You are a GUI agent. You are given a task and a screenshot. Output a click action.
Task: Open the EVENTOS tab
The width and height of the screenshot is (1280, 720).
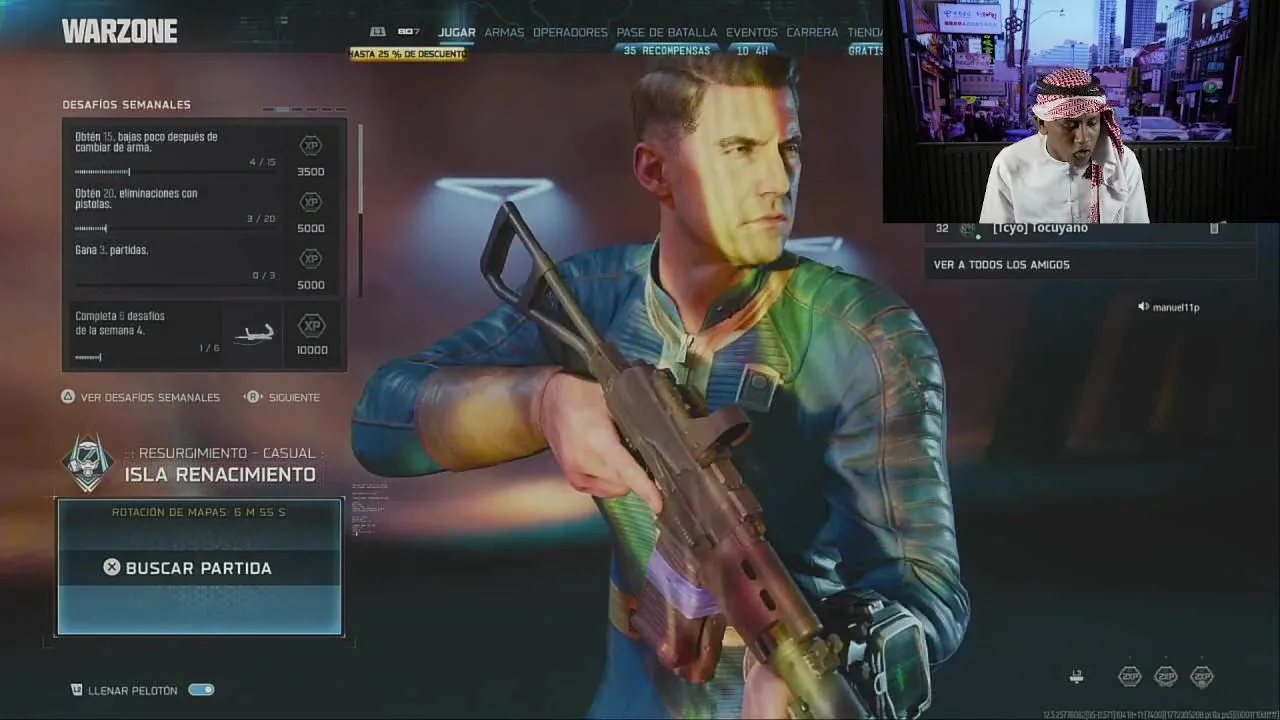(751, 32)
